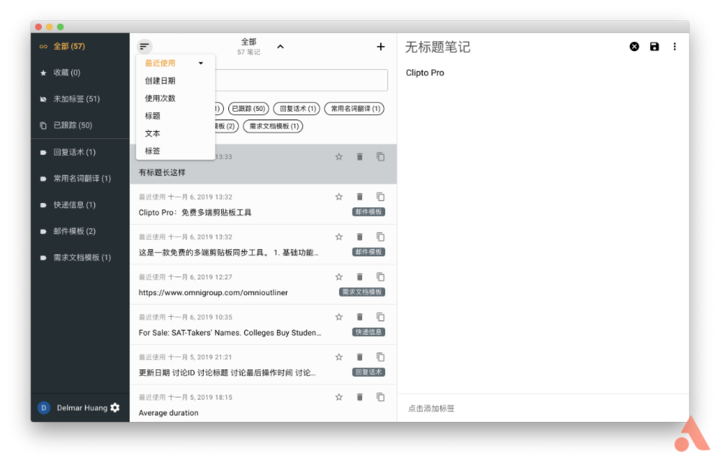The image size is (720, 463).
Task: Toggle sort direction arrow beside 最近使用
Action: 201,63
